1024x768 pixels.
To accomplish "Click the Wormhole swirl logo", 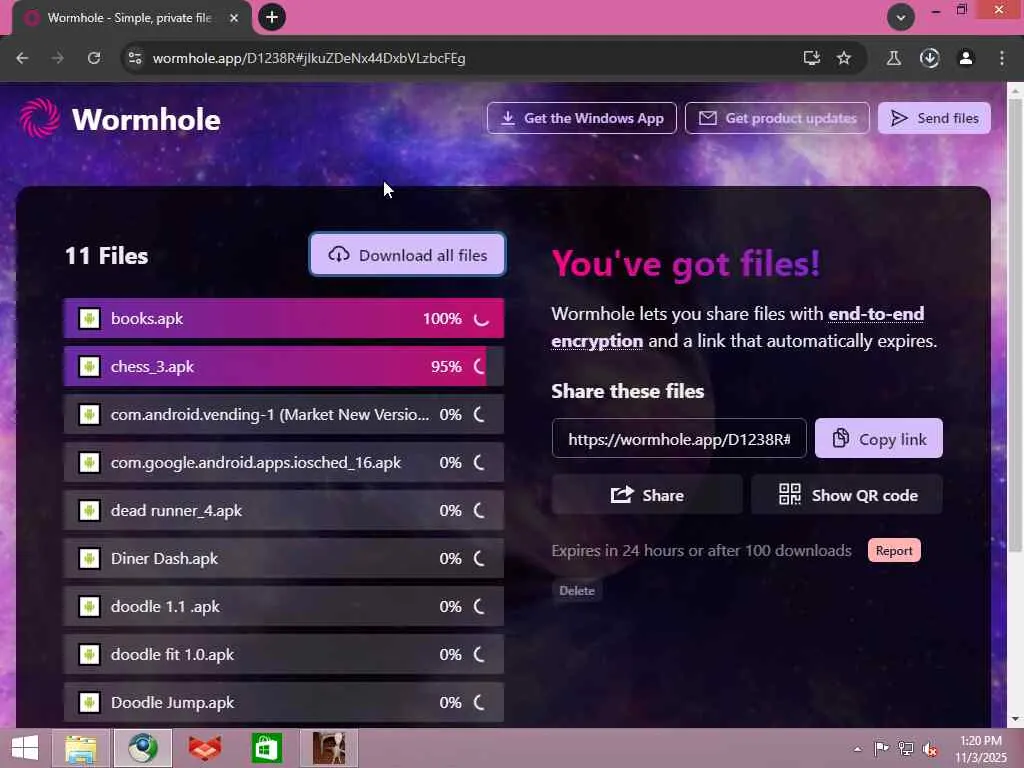I will coord(39,118).
